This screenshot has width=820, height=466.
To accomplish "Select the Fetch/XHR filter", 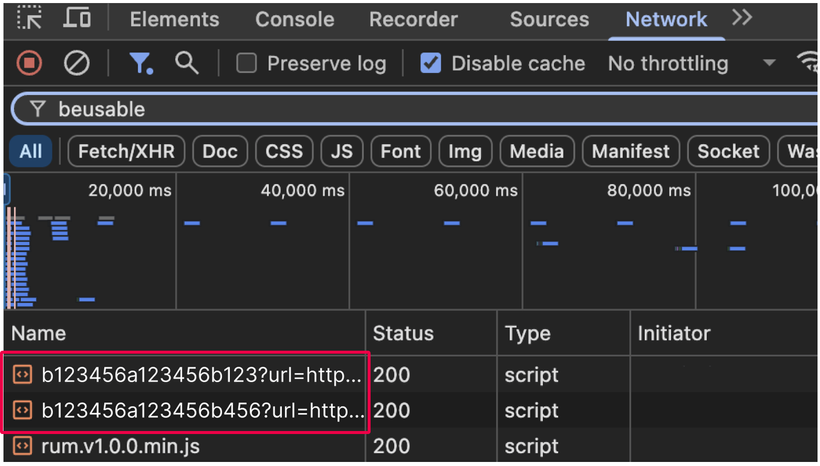I will (126, 151).
